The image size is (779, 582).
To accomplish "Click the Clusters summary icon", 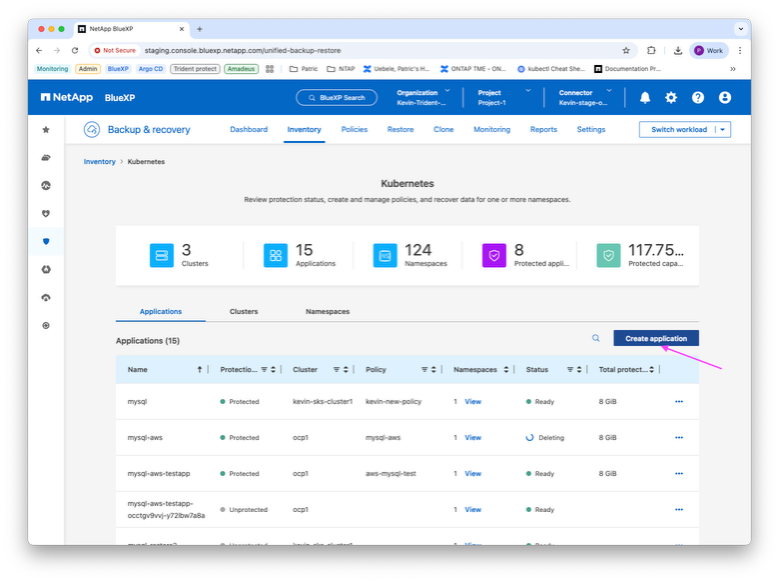I will (x=162, y=255).
